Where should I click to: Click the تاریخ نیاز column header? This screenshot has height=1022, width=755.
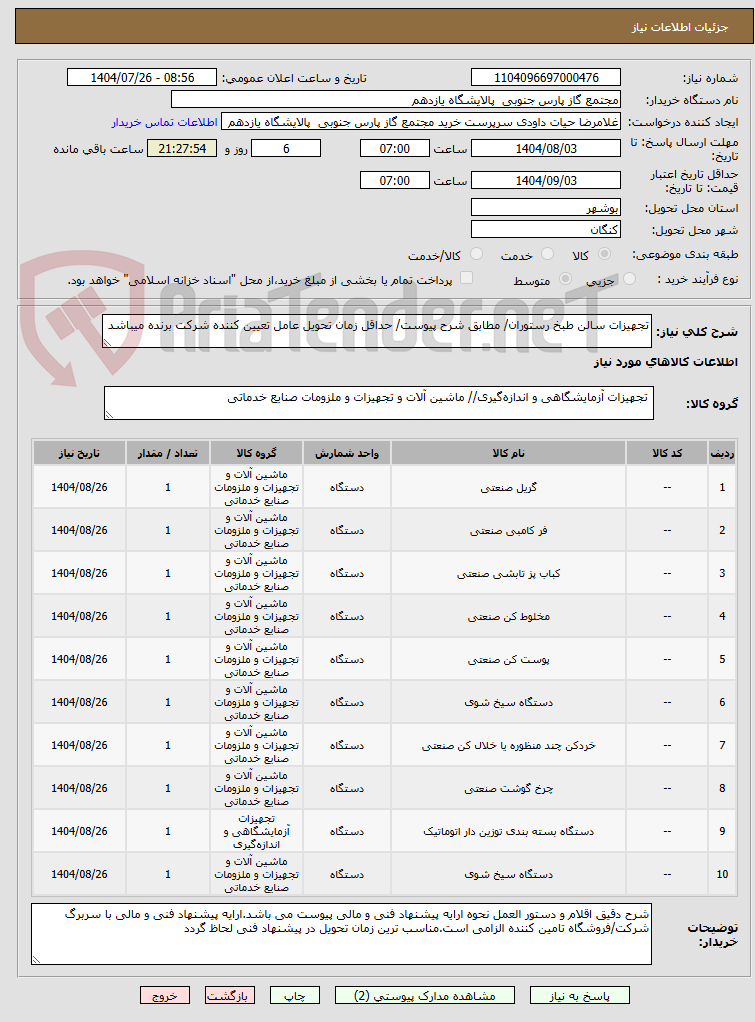click(x=80, y=453)
